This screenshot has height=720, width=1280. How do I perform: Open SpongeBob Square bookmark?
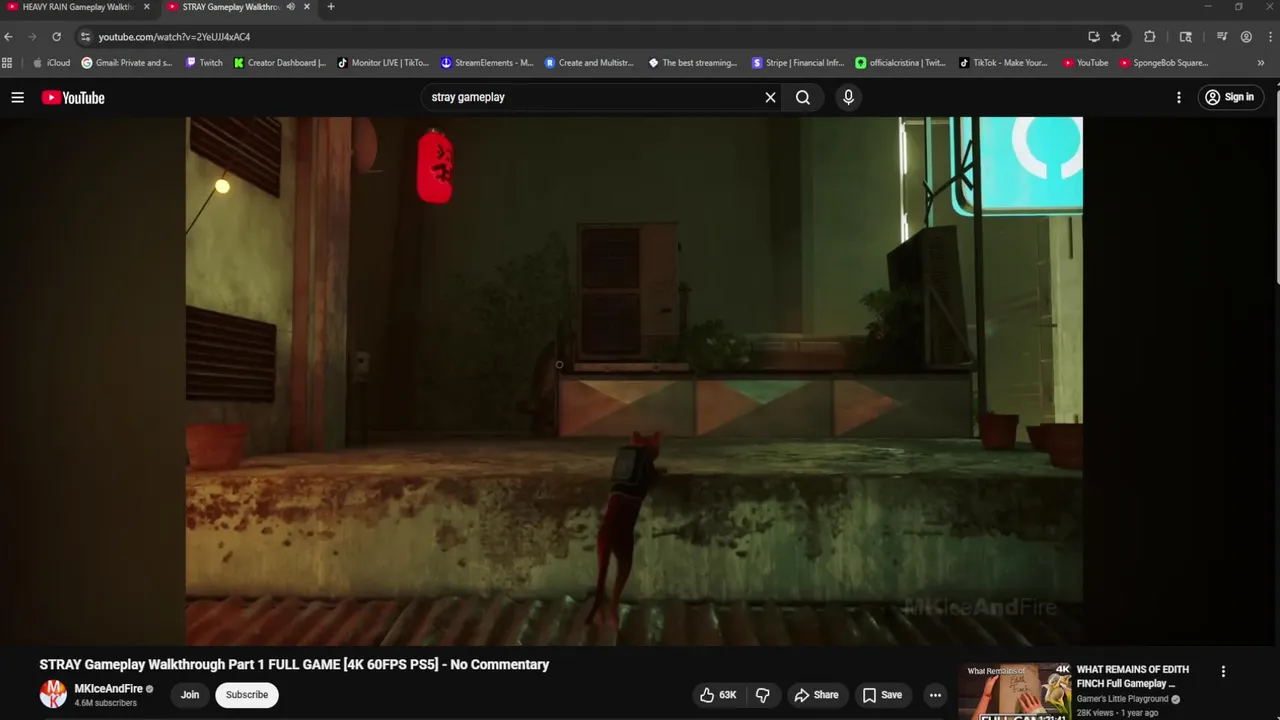[1164, 63]
